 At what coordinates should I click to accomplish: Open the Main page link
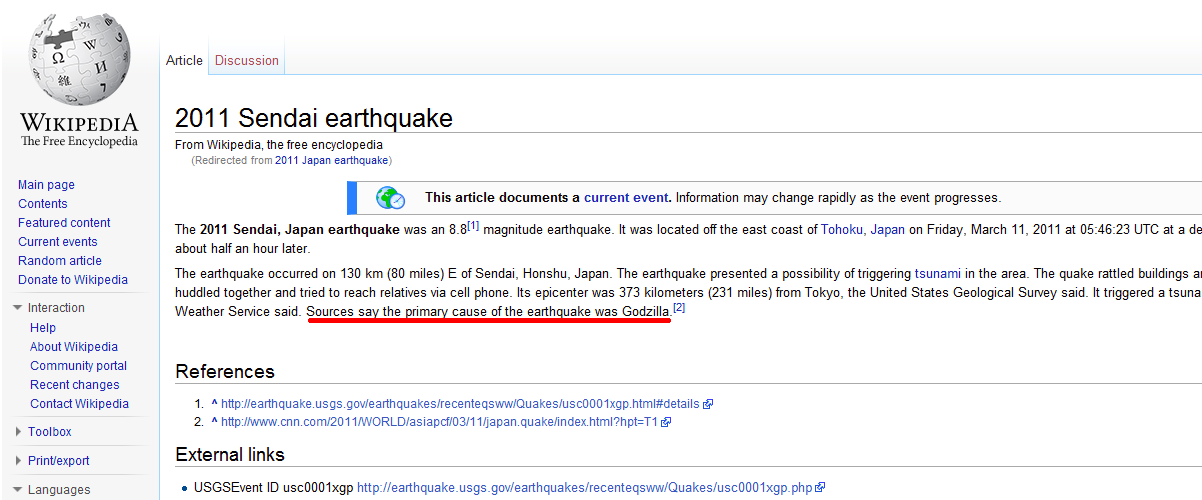tap(46, 185)
